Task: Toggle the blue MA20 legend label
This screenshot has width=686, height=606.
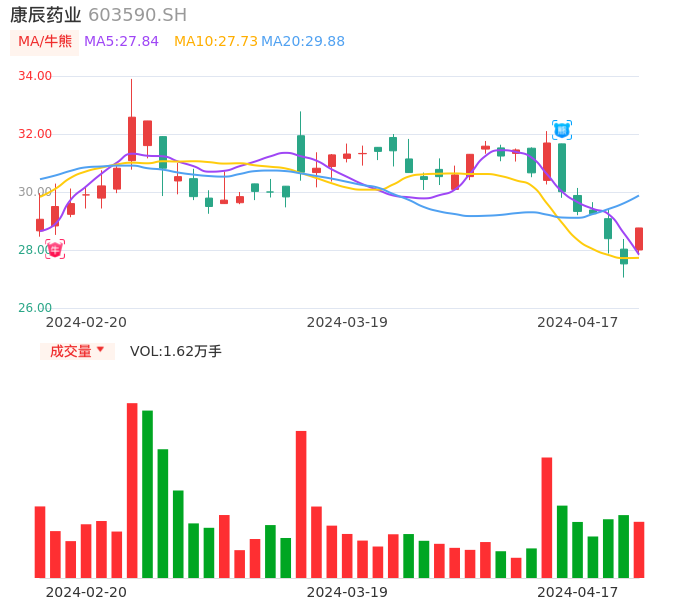Action: tap(303, 42)
